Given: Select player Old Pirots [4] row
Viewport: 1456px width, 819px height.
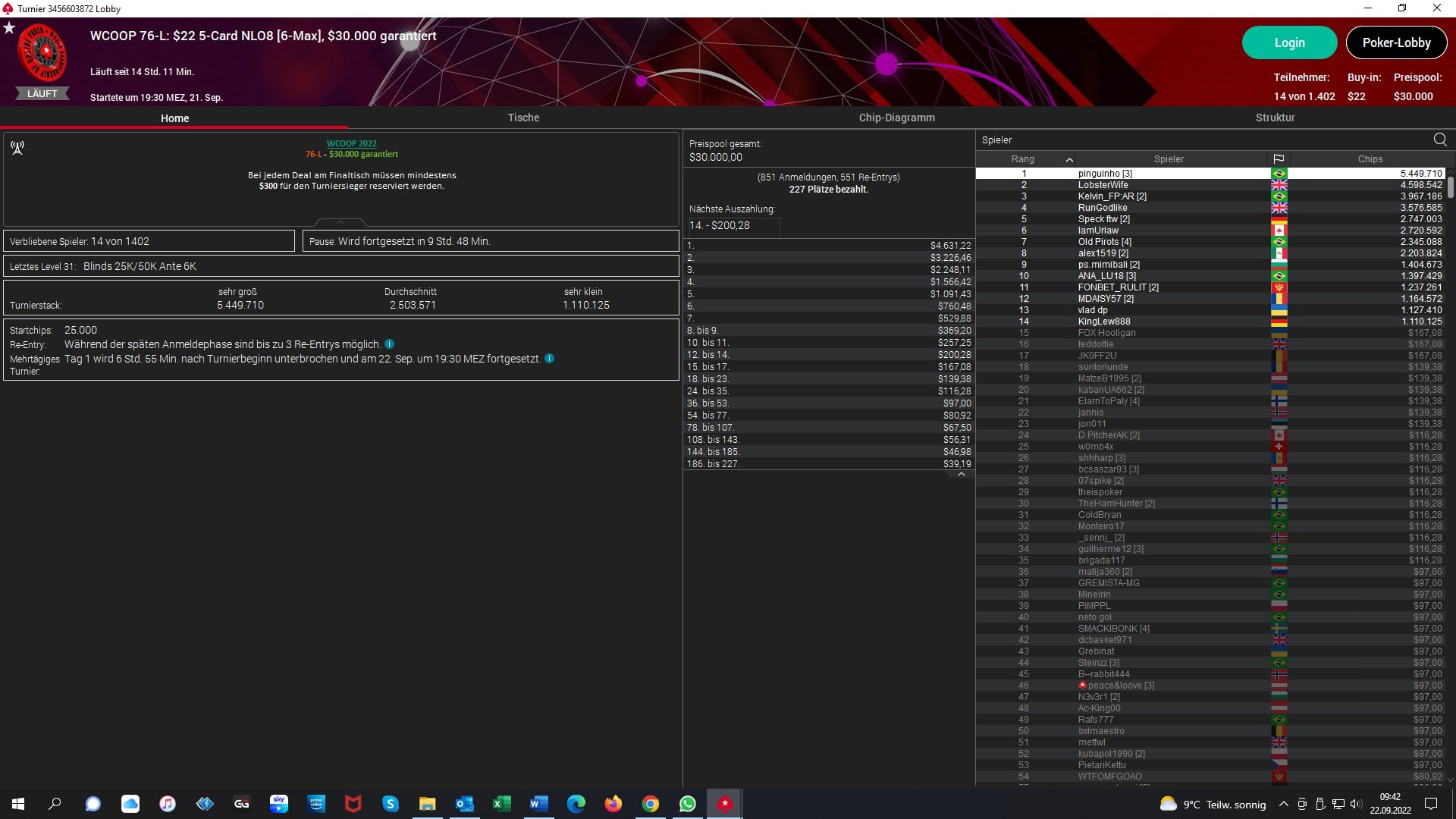Looking at the screenshot, I should 1210,242.
